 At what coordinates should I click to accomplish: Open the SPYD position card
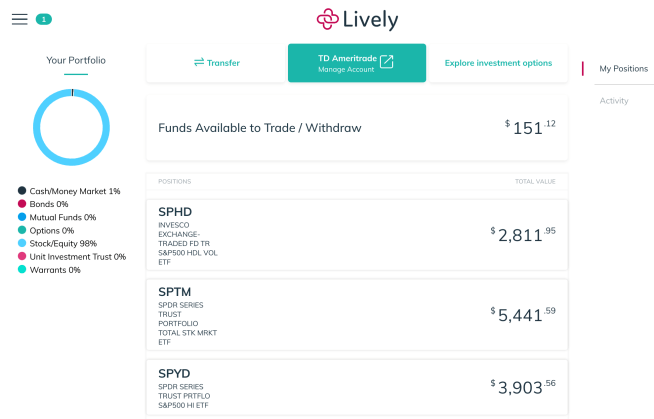tap(357, 388)
